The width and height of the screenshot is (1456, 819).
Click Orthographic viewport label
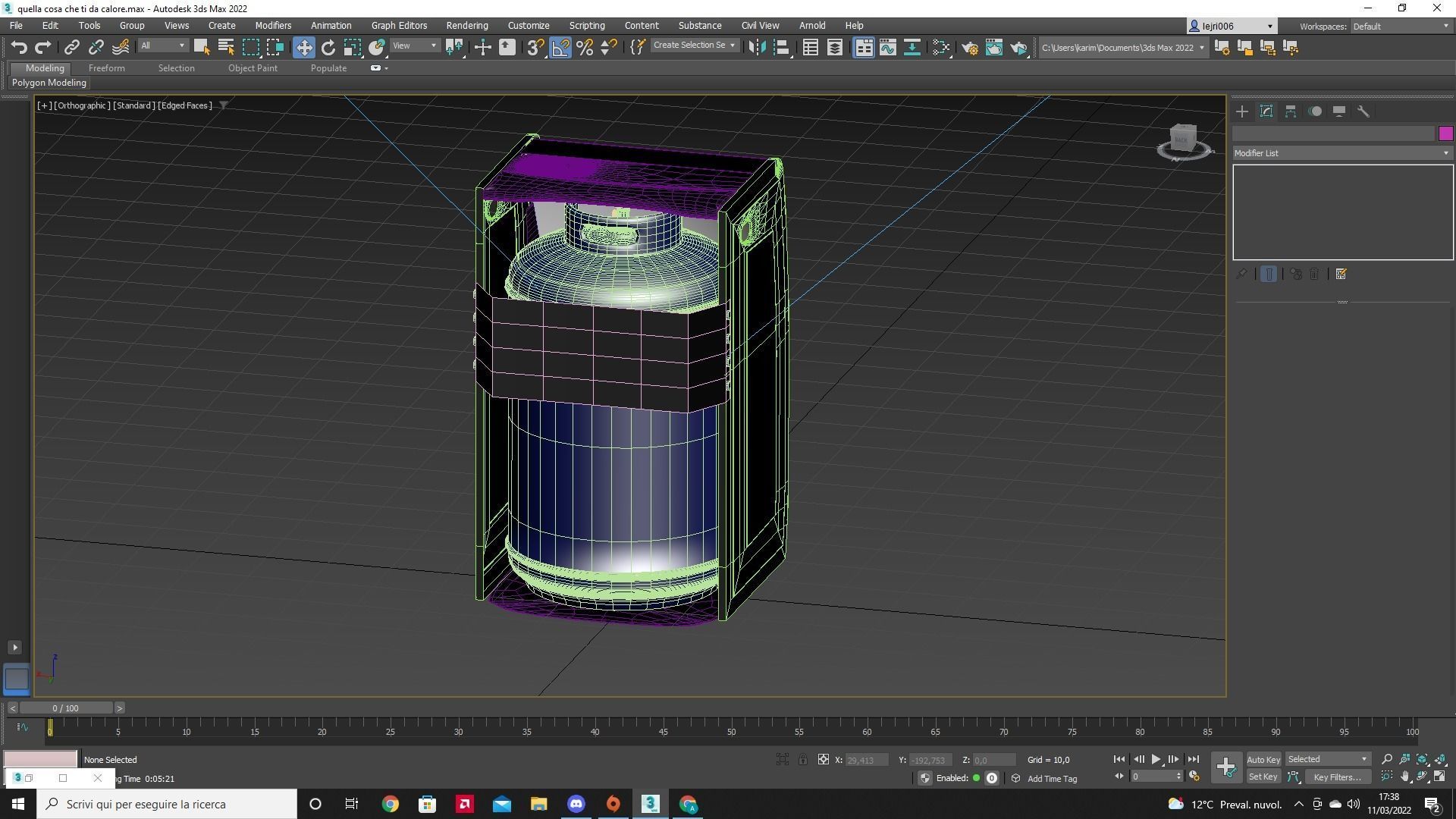click(82, 105)
